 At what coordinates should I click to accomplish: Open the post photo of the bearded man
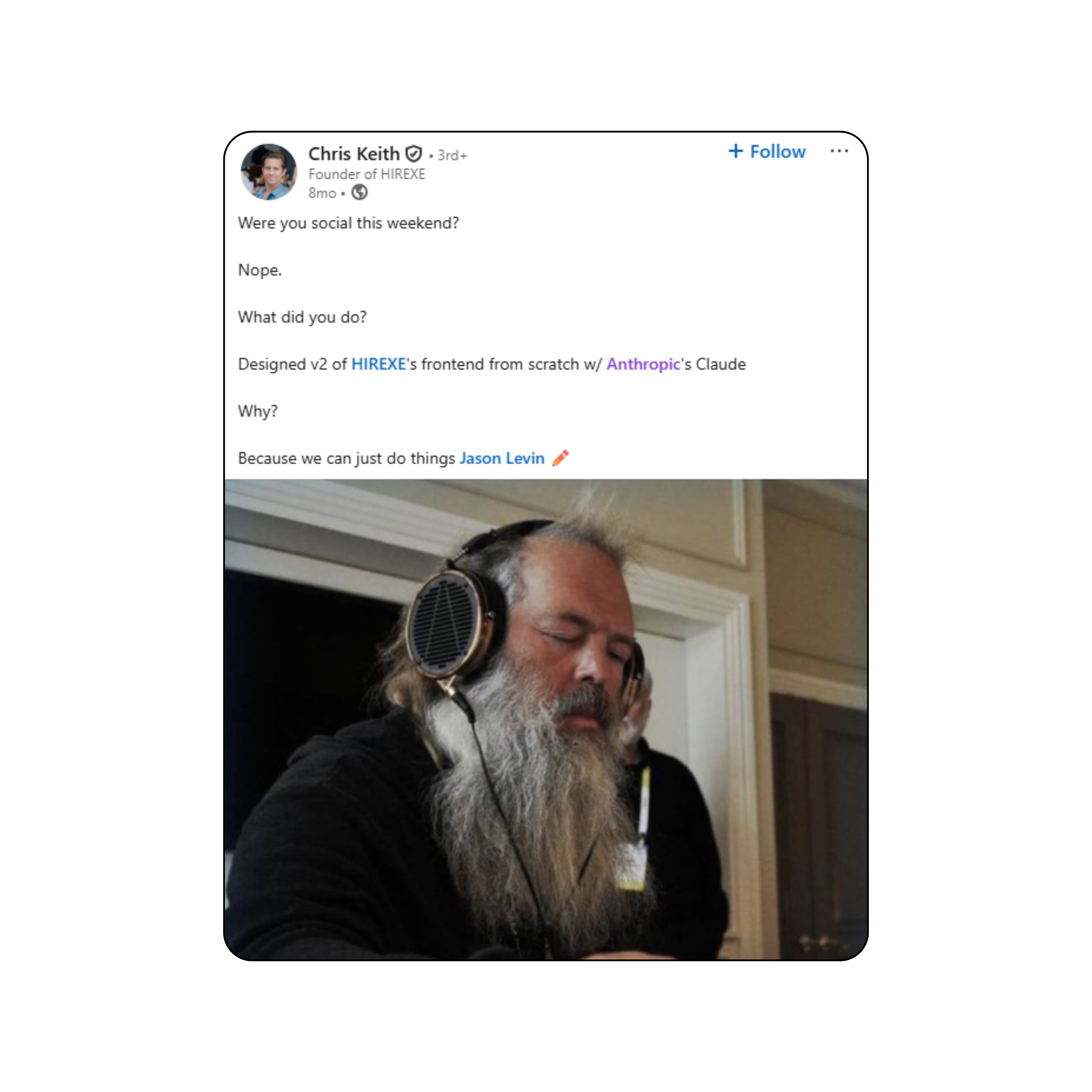pyautogui.click(x=546, y=719)
